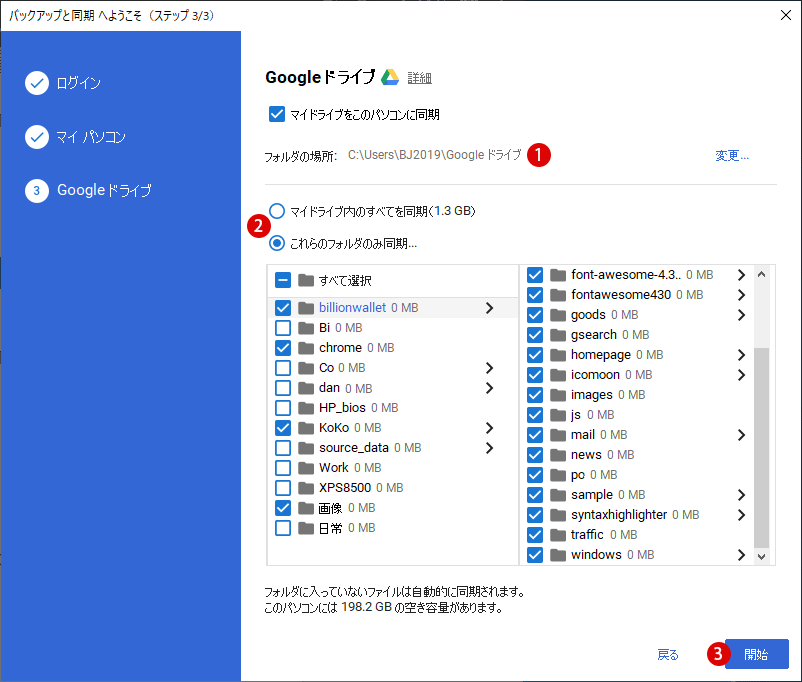Select the ログイン step label
This screenshot has width=802, height=682.
click(78, 83)
